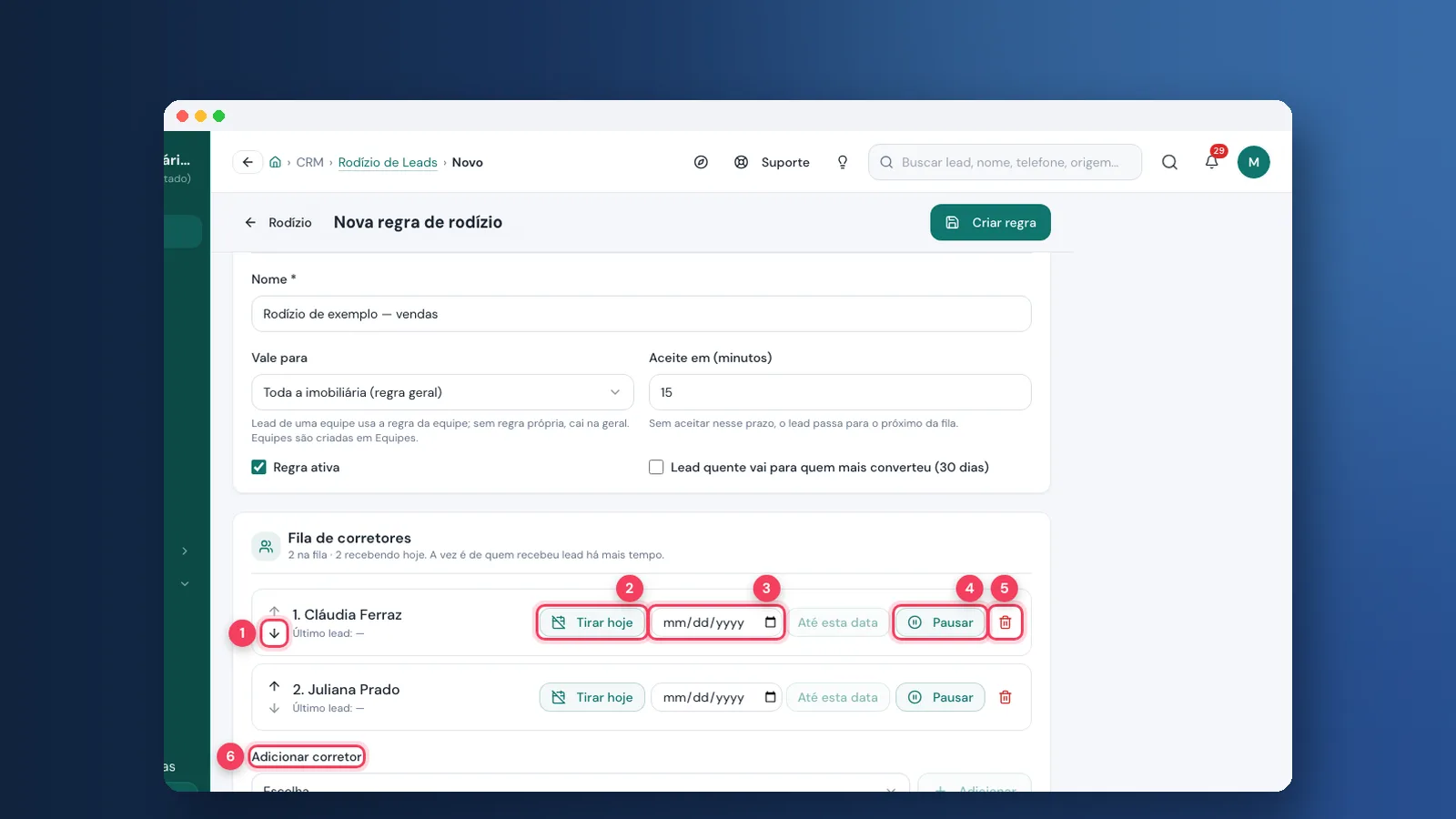Click the date field for Juliana Prado
The image size is (1456, 819).
click(x=715, y=697)
